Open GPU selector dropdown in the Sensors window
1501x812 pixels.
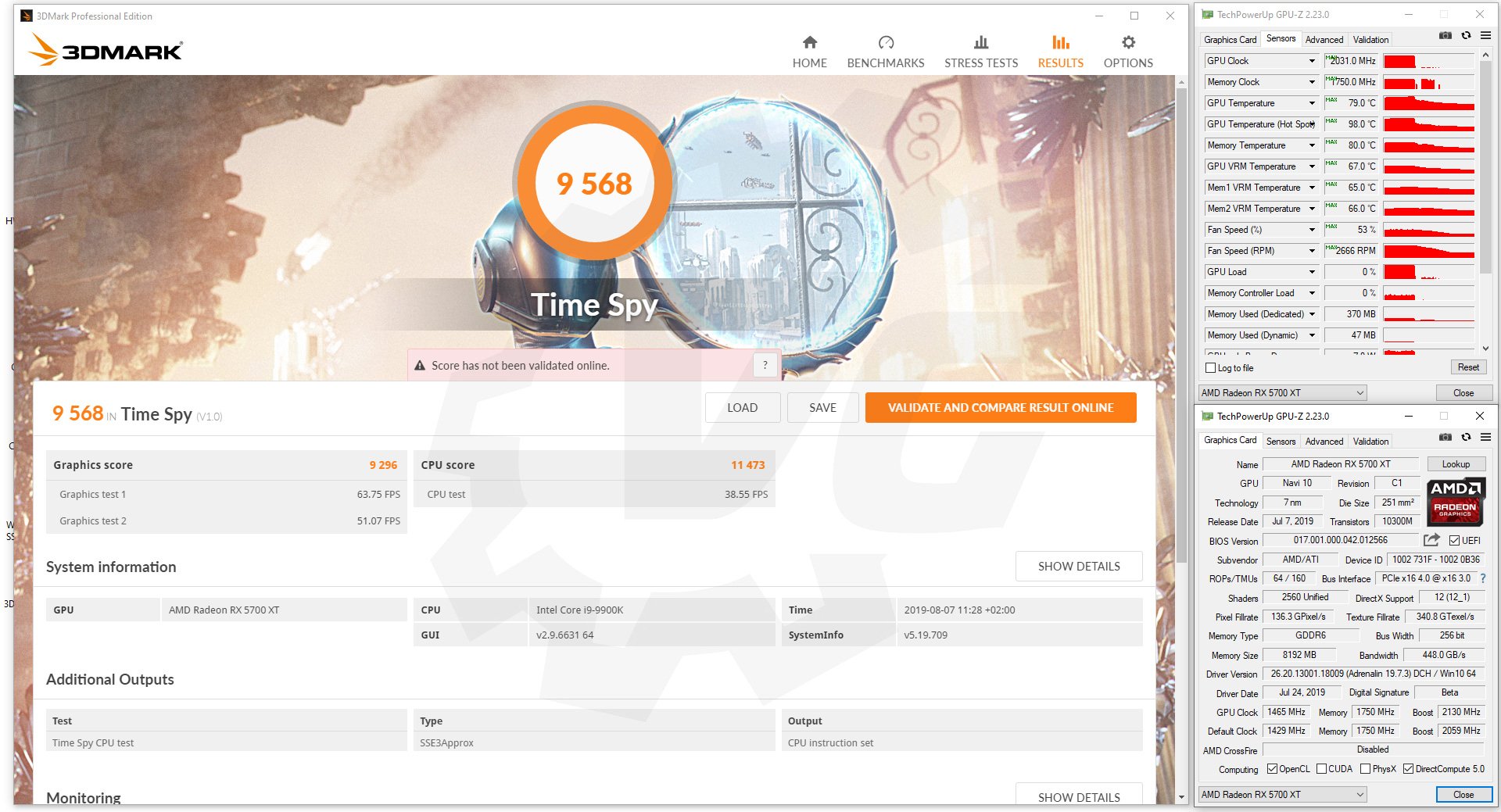[x=1282, y=393]
